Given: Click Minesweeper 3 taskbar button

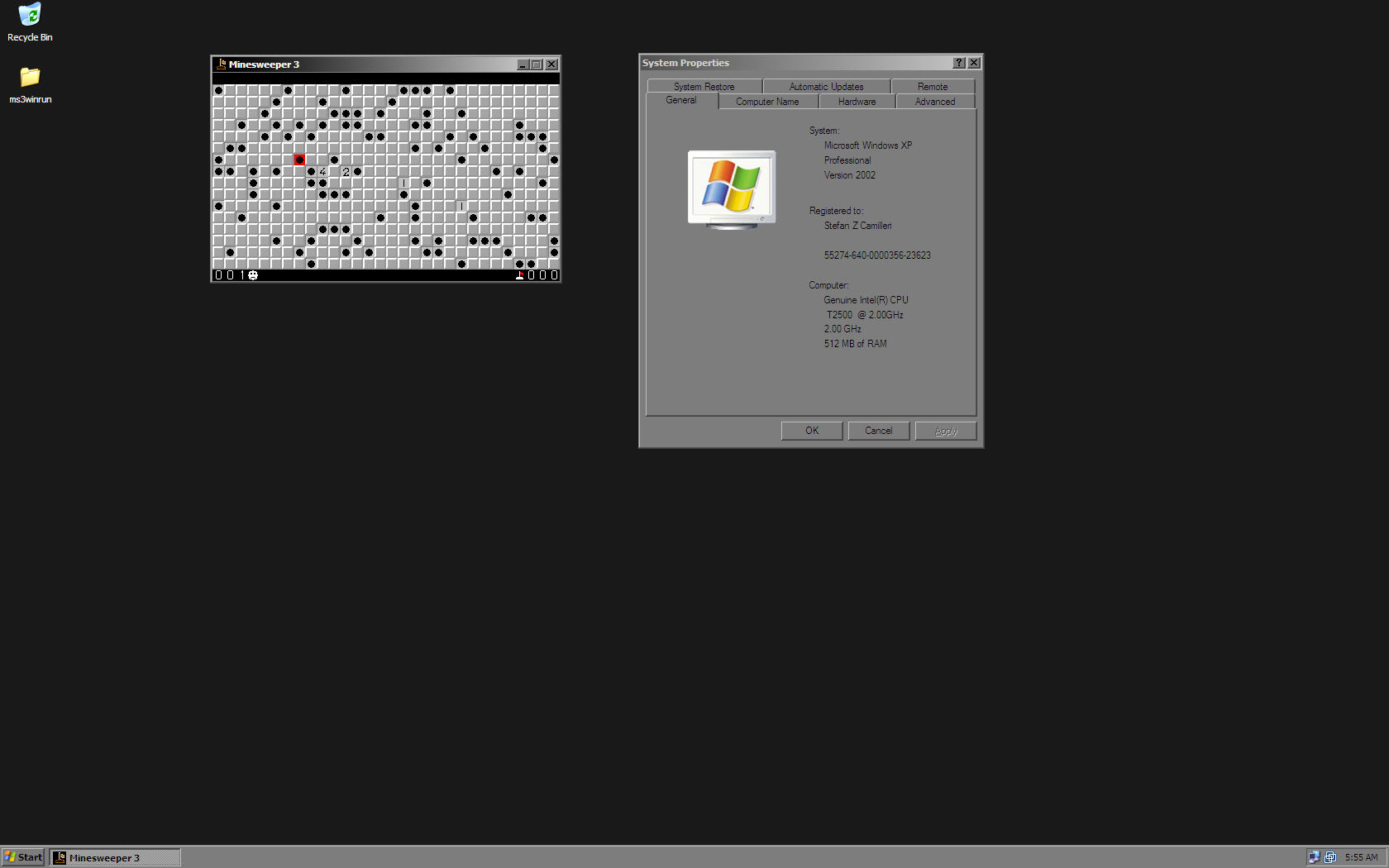Looking at the screenshot, I should pyautogui.click(x=115, y=857).
